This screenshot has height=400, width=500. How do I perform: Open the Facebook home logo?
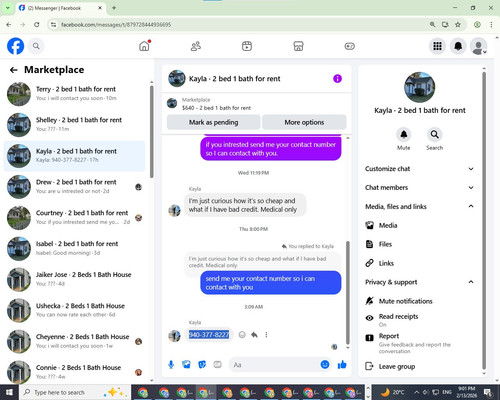pos(15,46)
